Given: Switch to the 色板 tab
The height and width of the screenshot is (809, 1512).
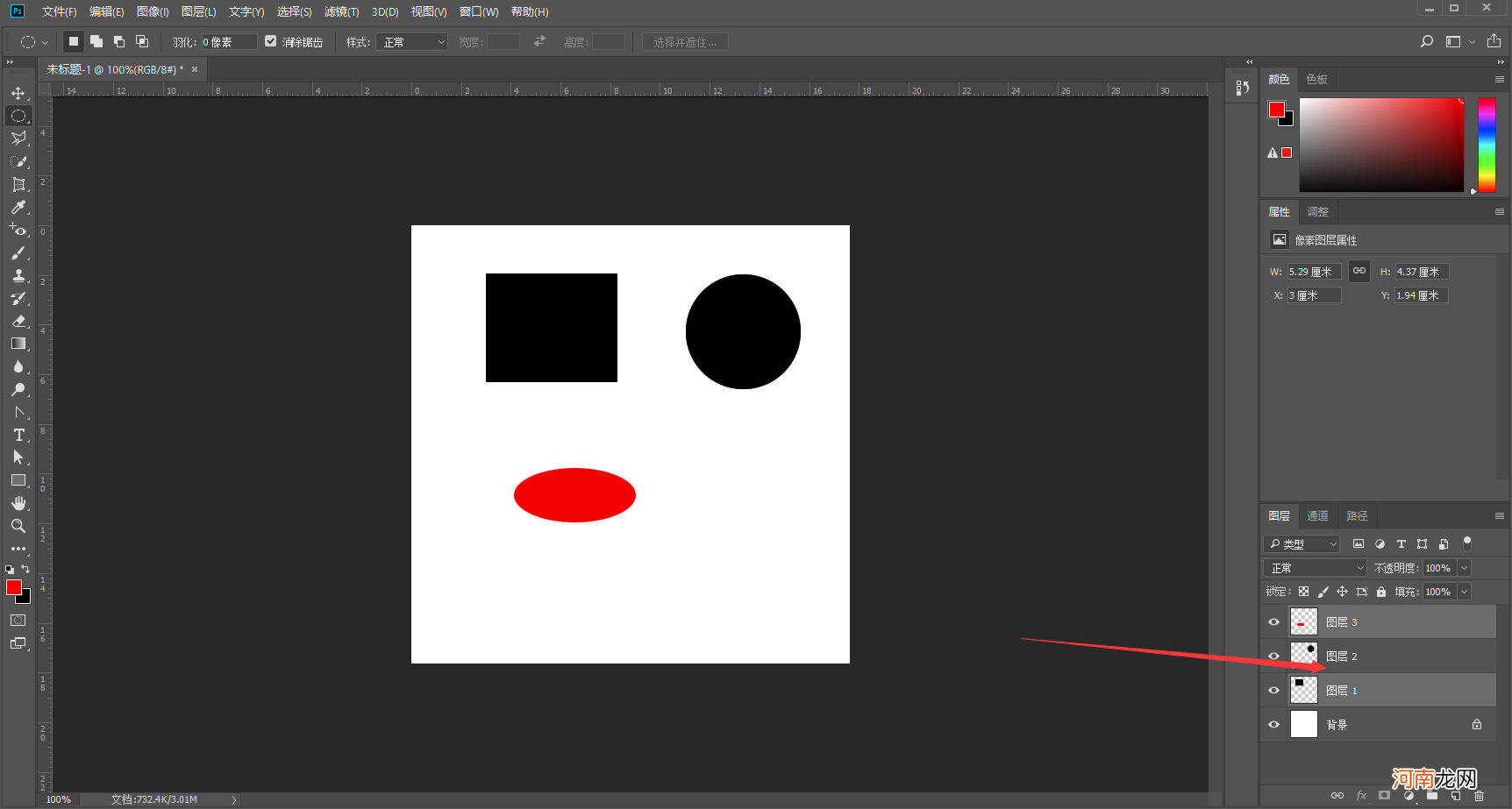Looking at the screenshot, I should tap(1316, 79).
